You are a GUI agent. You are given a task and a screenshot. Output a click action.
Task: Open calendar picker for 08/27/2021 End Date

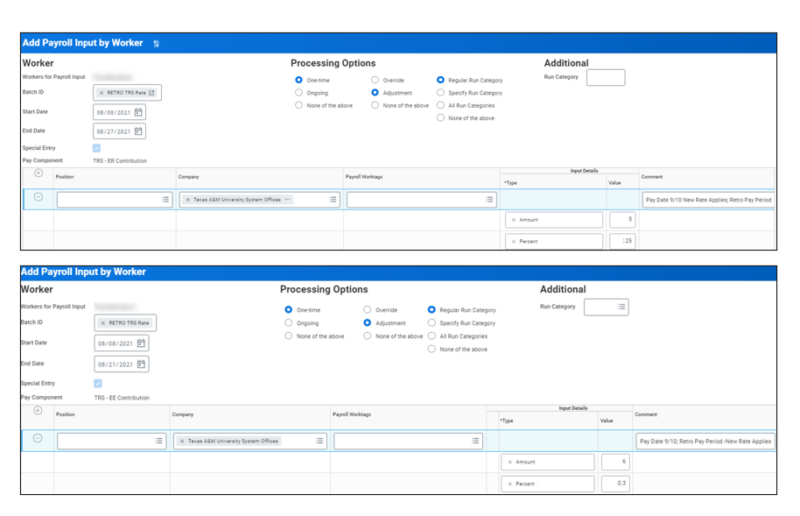[138, 131]
